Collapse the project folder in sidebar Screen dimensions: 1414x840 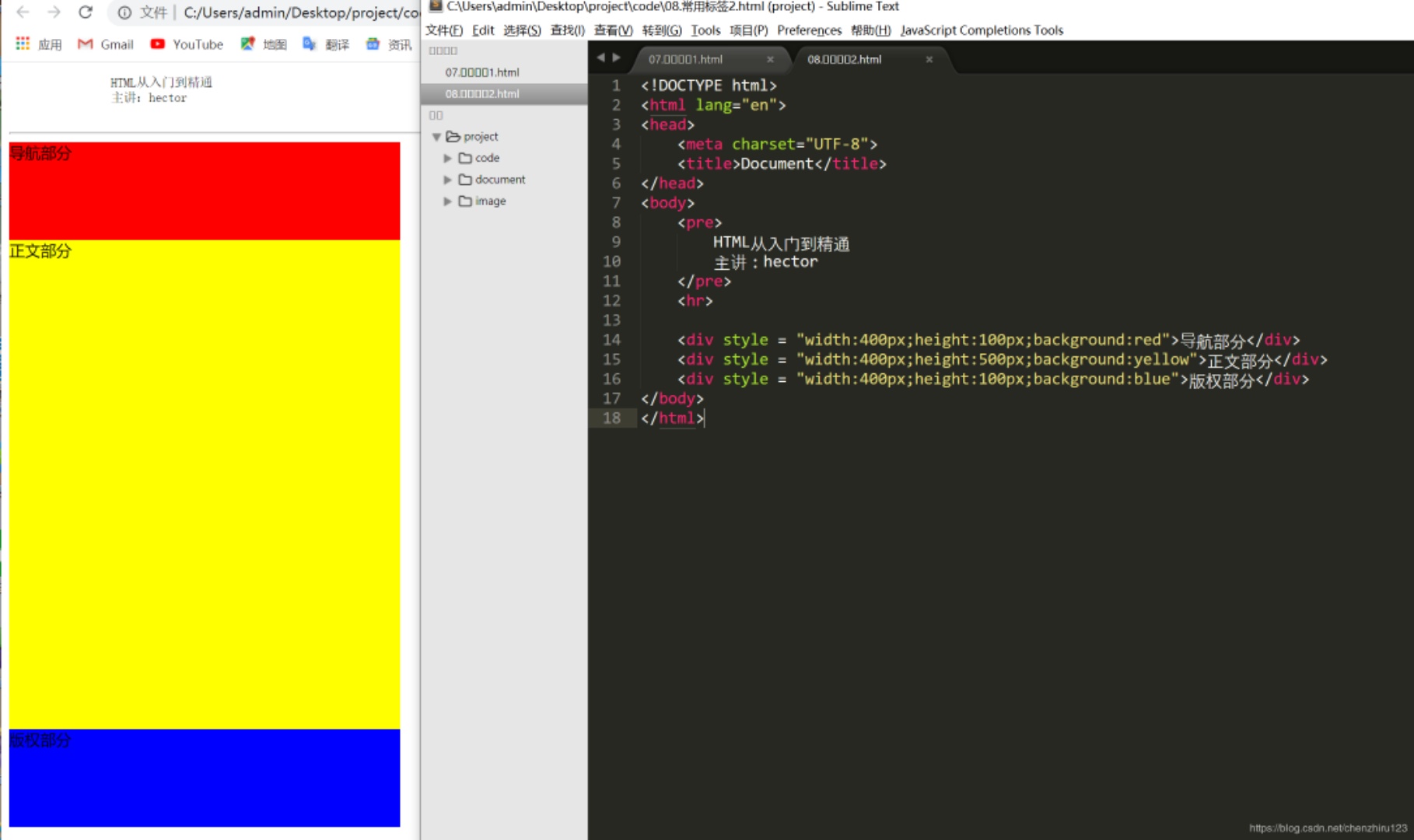click(436, 137)
